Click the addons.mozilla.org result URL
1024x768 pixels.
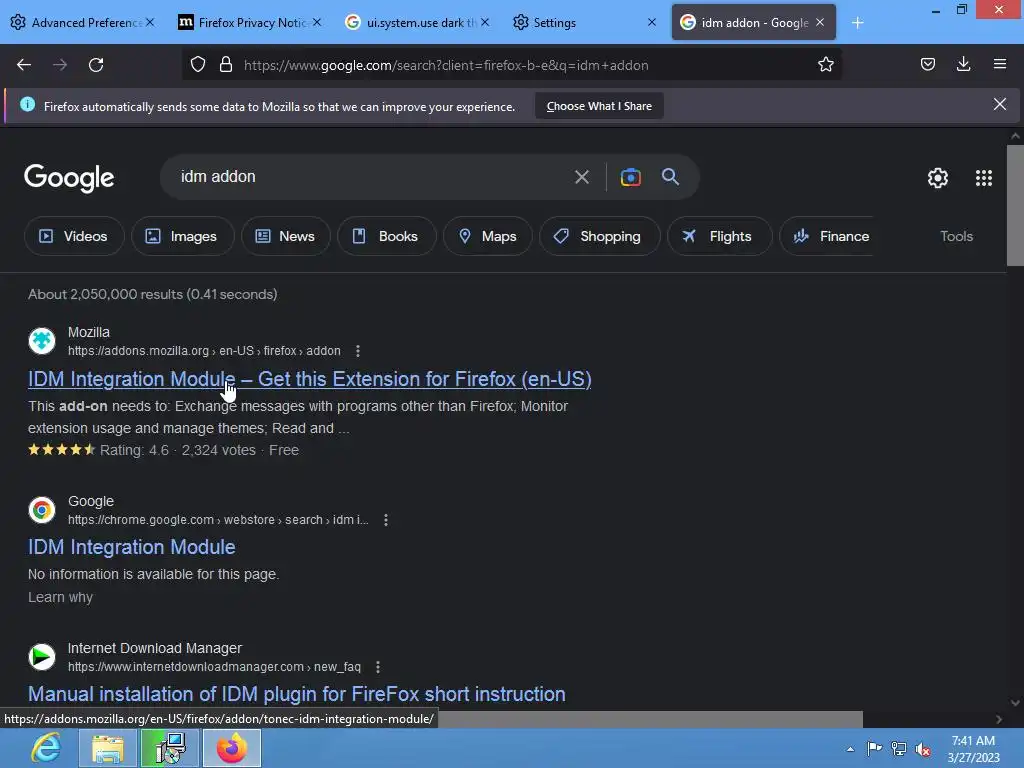point(204,351)
